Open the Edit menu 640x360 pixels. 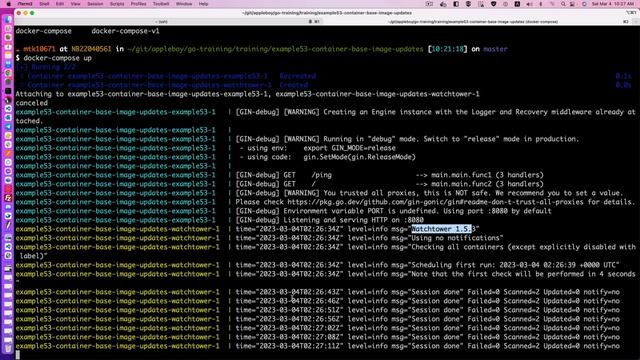[60, 4]
